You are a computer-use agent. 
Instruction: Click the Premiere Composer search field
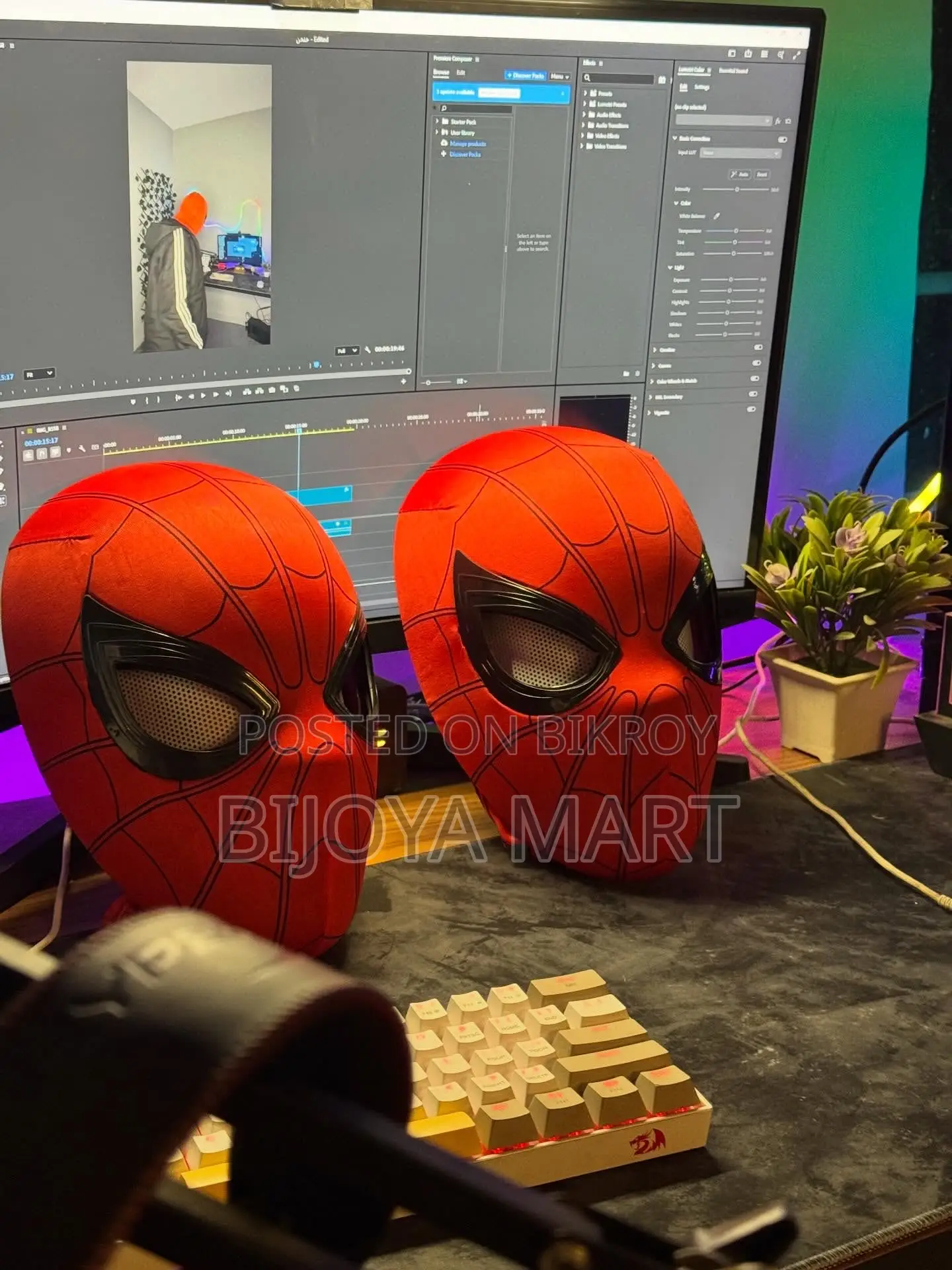pos(476,108)
